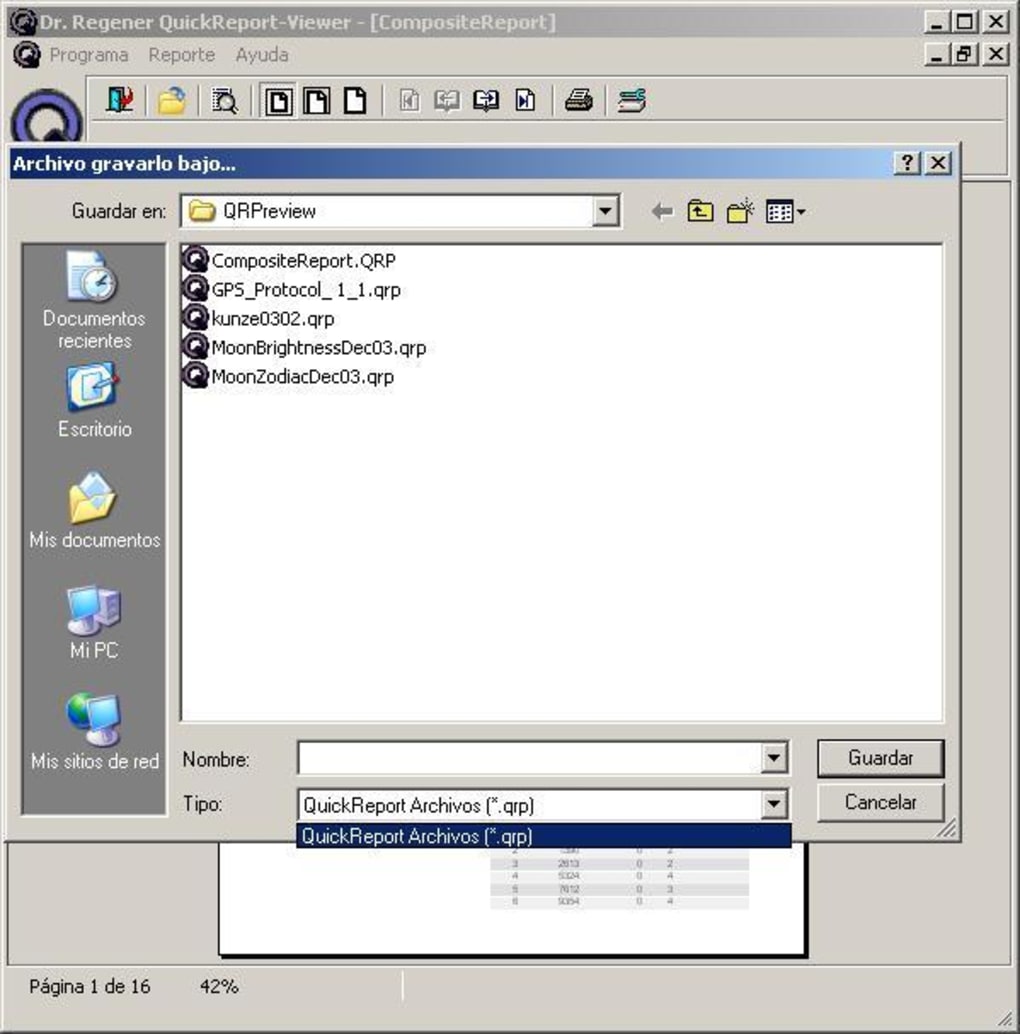Open the Reporte menu
This screenshot has height=1034, width=1020.
pos(181,55)
